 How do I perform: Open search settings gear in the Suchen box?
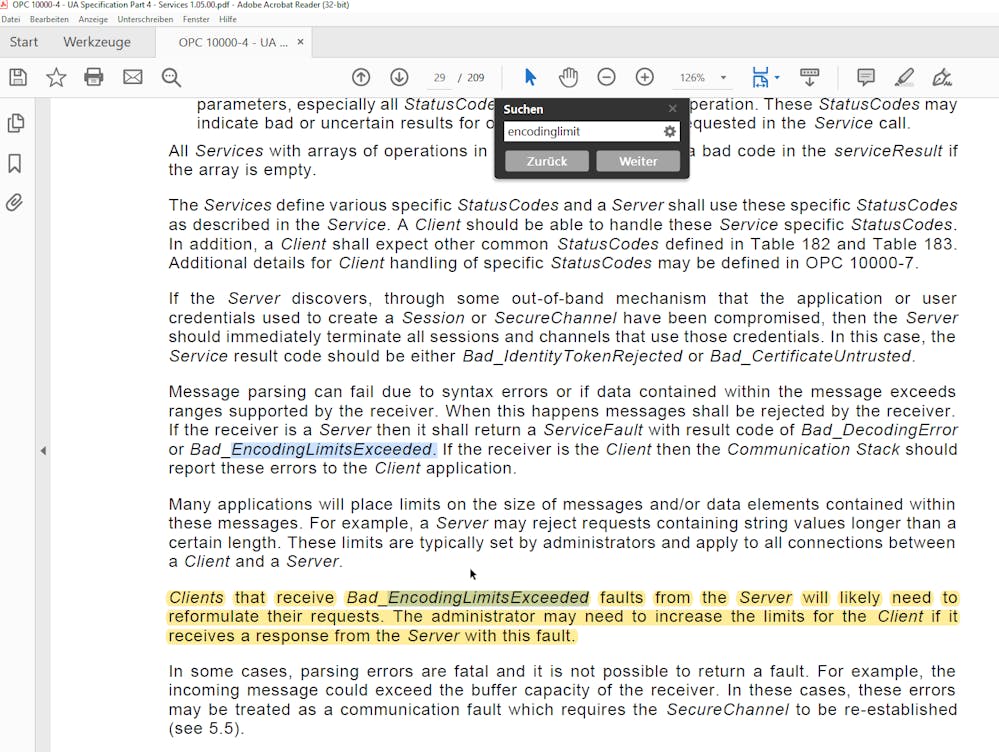(670, 132)
